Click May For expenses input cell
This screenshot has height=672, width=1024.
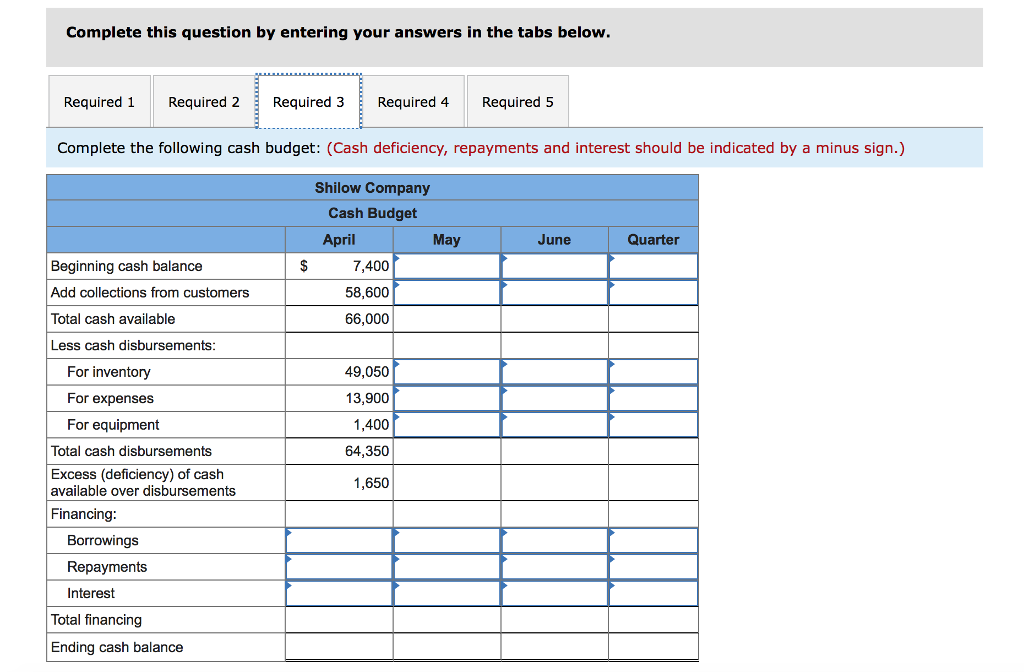tap(447, 398)
